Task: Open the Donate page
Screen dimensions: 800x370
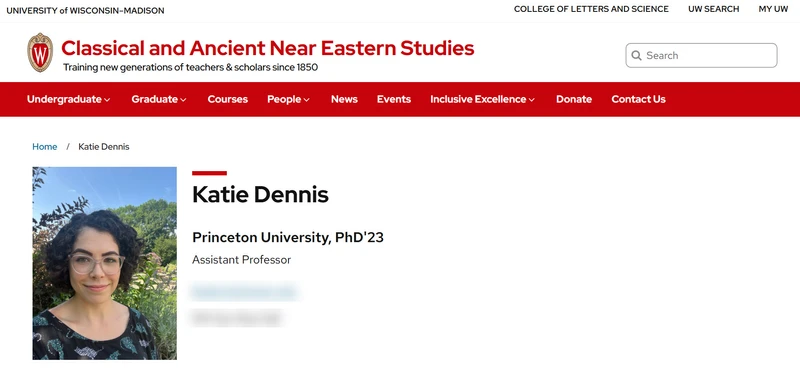Action: click(574, 99)
